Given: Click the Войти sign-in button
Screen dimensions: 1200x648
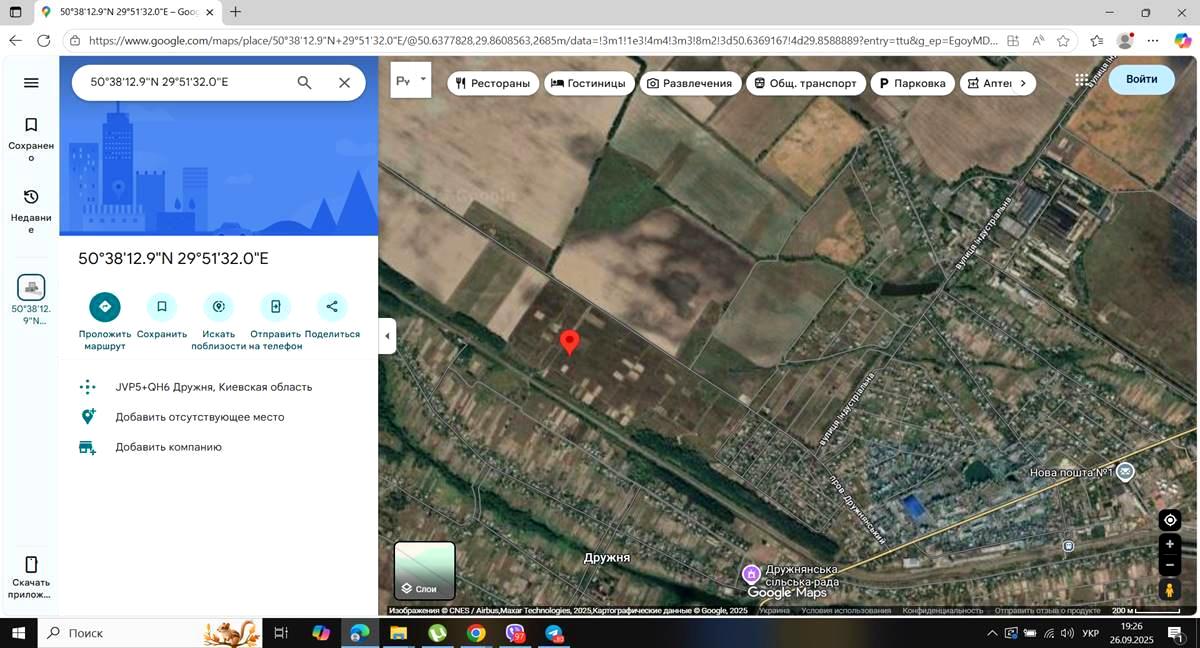Looking at the screenshot, I should [1141, 79].
